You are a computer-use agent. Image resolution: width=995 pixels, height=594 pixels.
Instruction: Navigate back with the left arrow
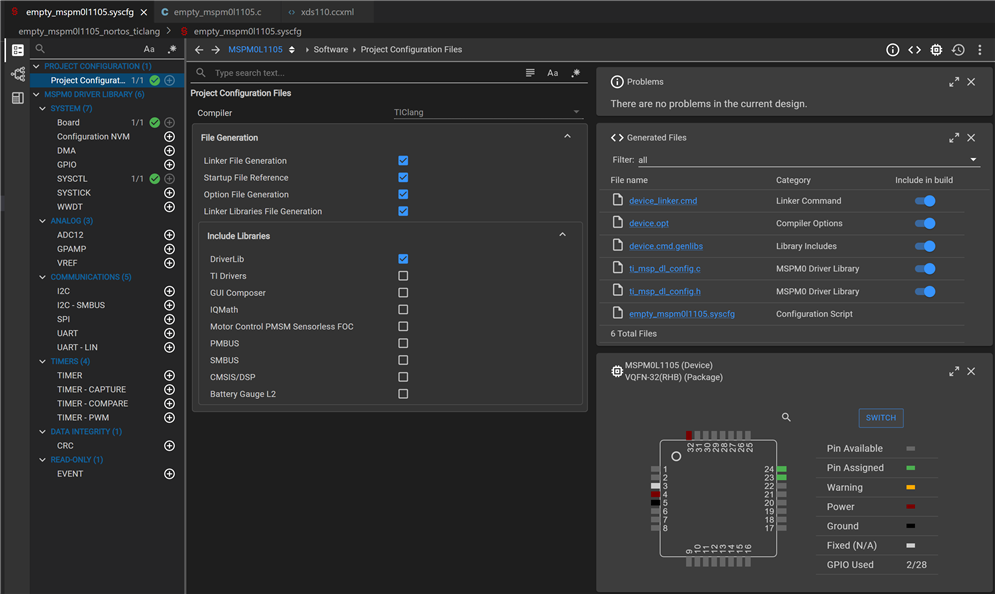pyautogui.click(x=199, y=50)
